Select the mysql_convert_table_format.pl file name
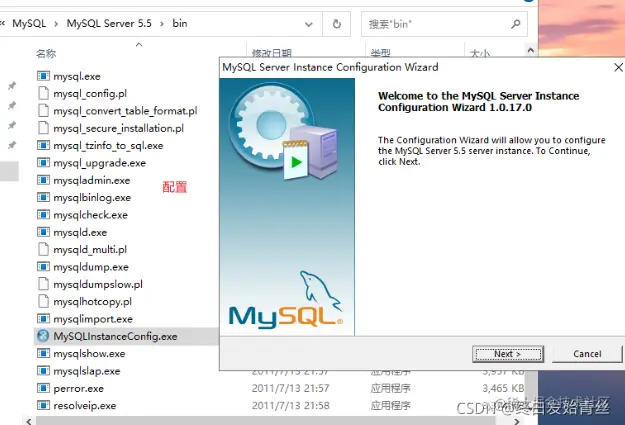This screenshot has height=425, width=625. point(125,111)
